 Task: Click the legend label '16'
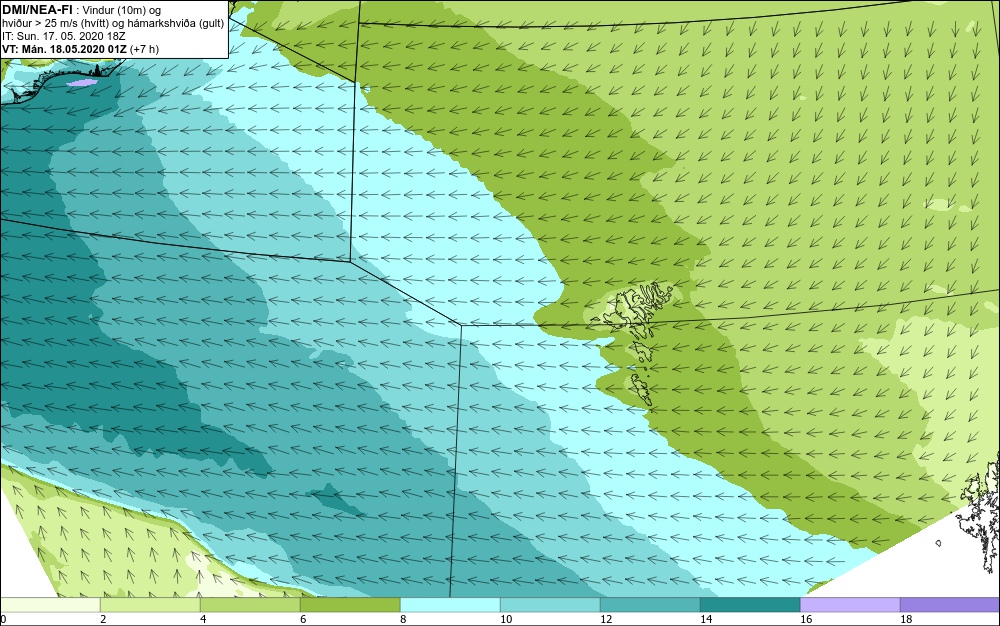(806, 619)
